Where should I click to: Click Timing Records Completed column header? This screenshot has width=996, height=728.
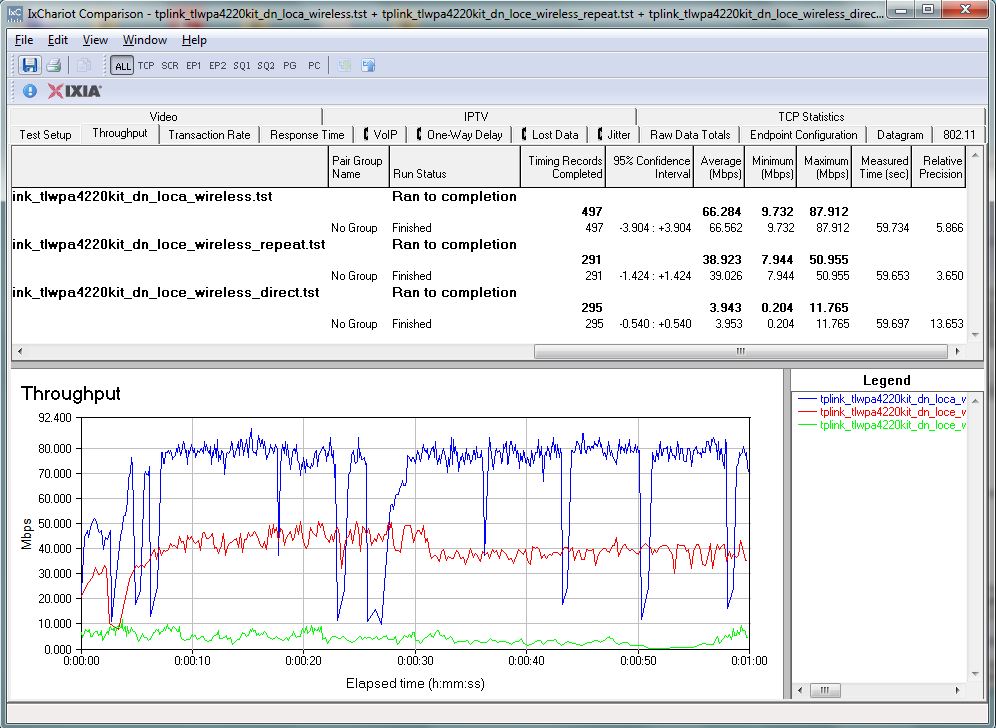click(x=563, y=167)
